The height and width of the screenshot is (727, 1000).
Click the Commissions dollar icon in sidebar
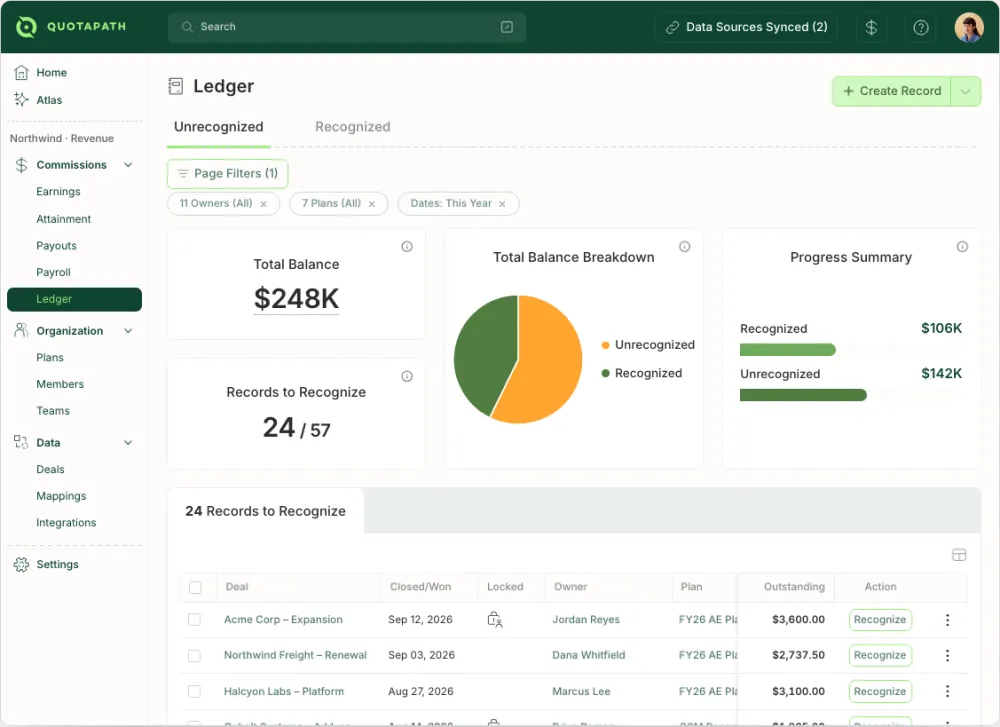(x=21, y=165)
